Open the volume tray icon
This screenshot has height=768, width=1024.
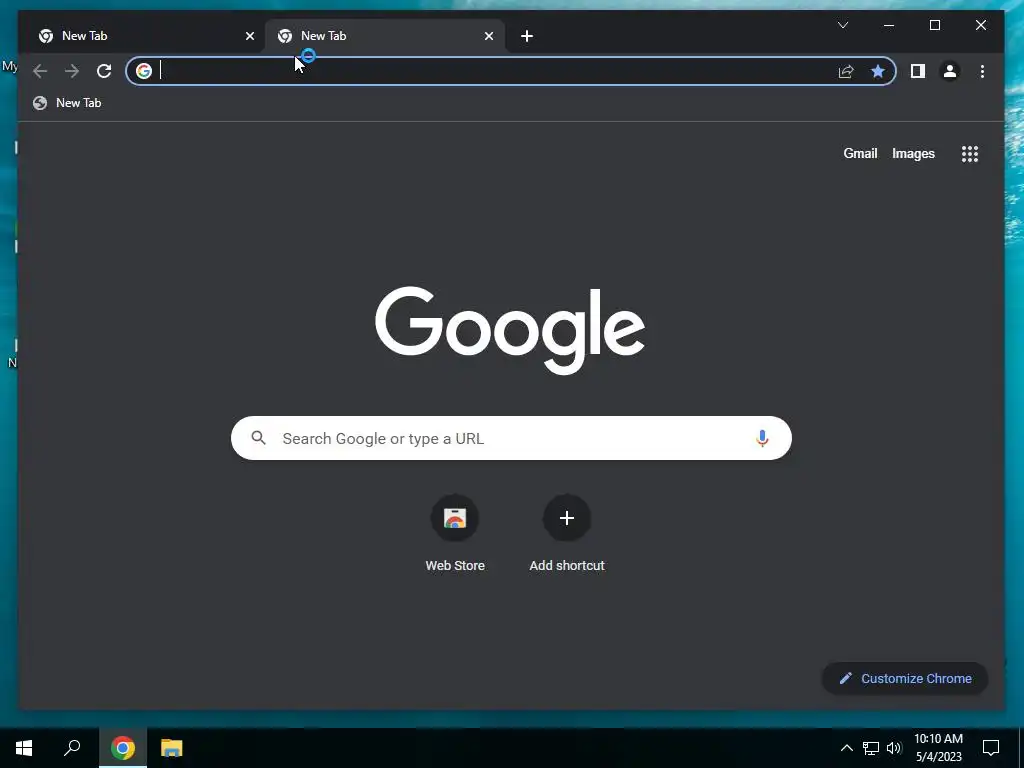[894, 748]
